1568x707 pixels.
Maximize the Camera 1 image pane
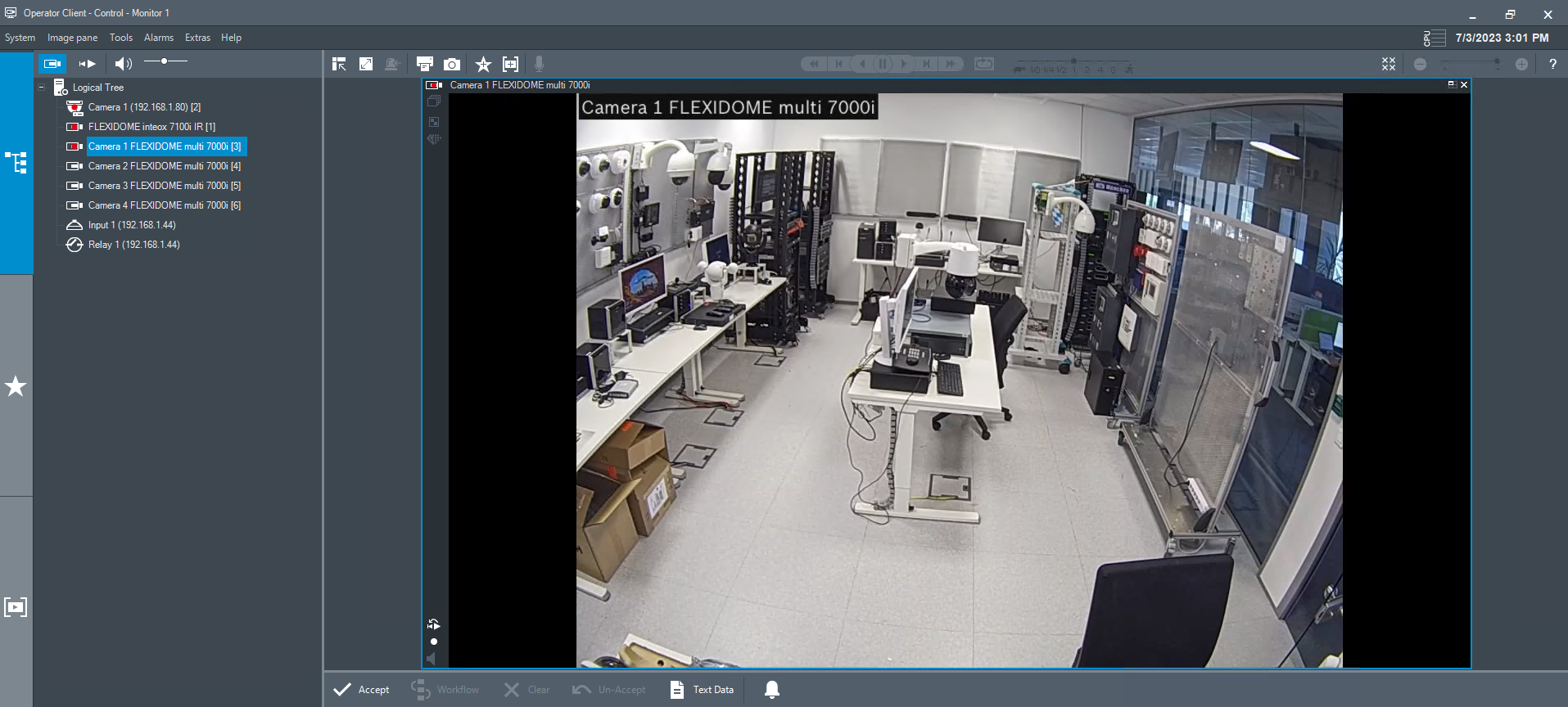1452,84
